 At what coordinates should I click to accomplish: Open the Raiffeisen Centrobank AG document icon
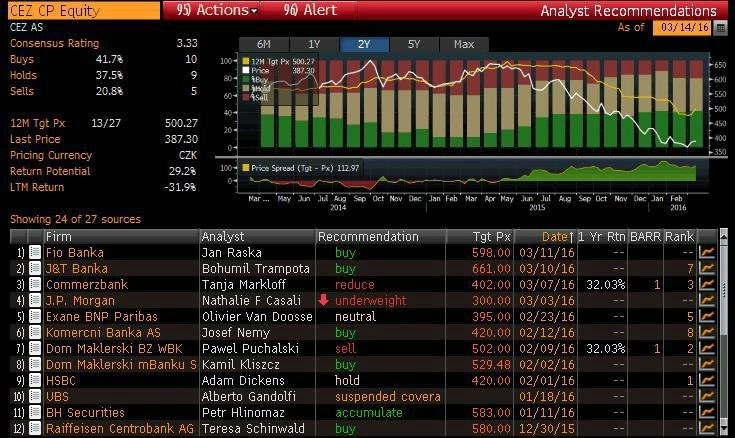pos(35,428)
